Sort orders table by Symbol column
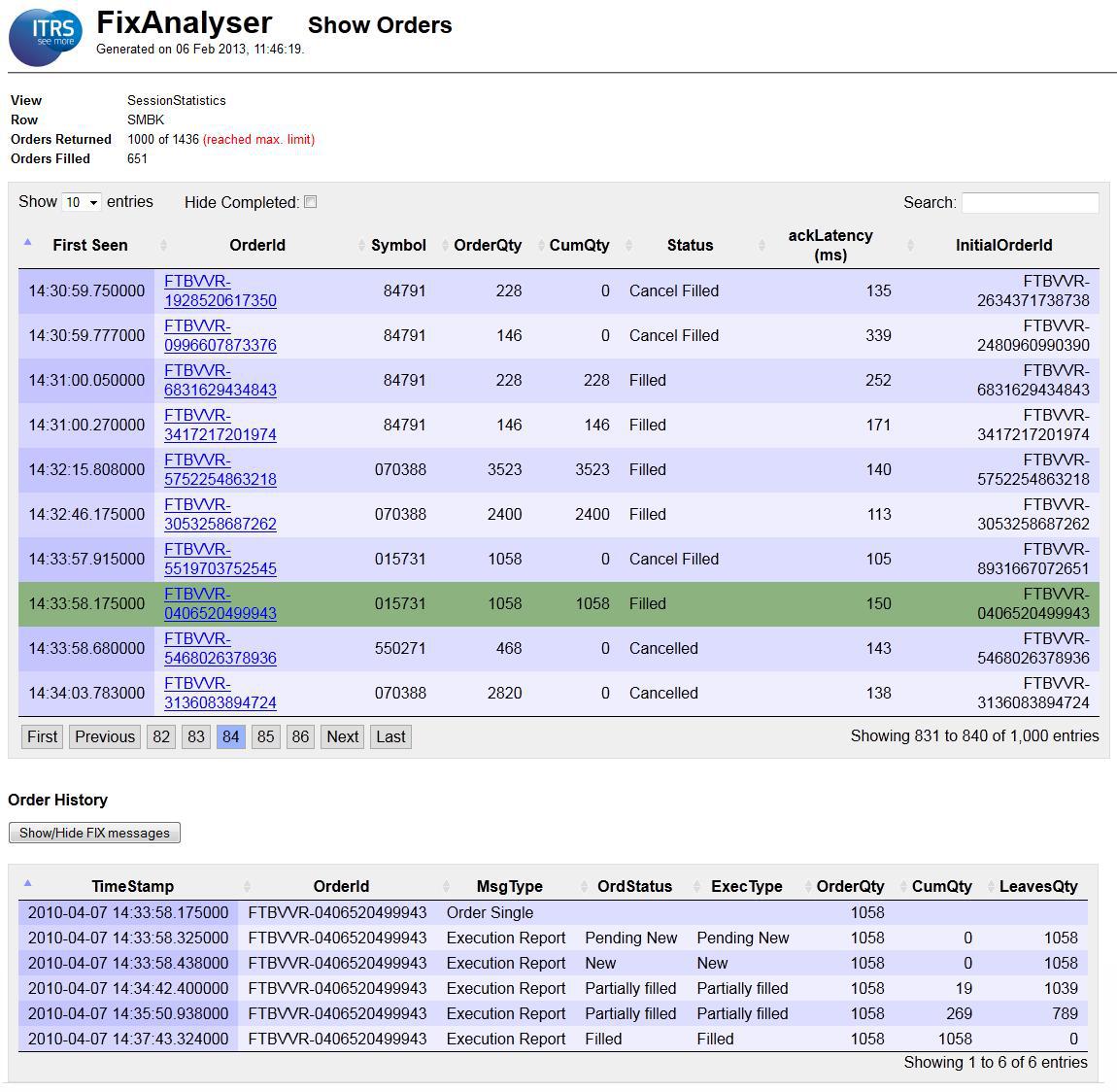The image size is (1117, 1092). tap(398, 246)
